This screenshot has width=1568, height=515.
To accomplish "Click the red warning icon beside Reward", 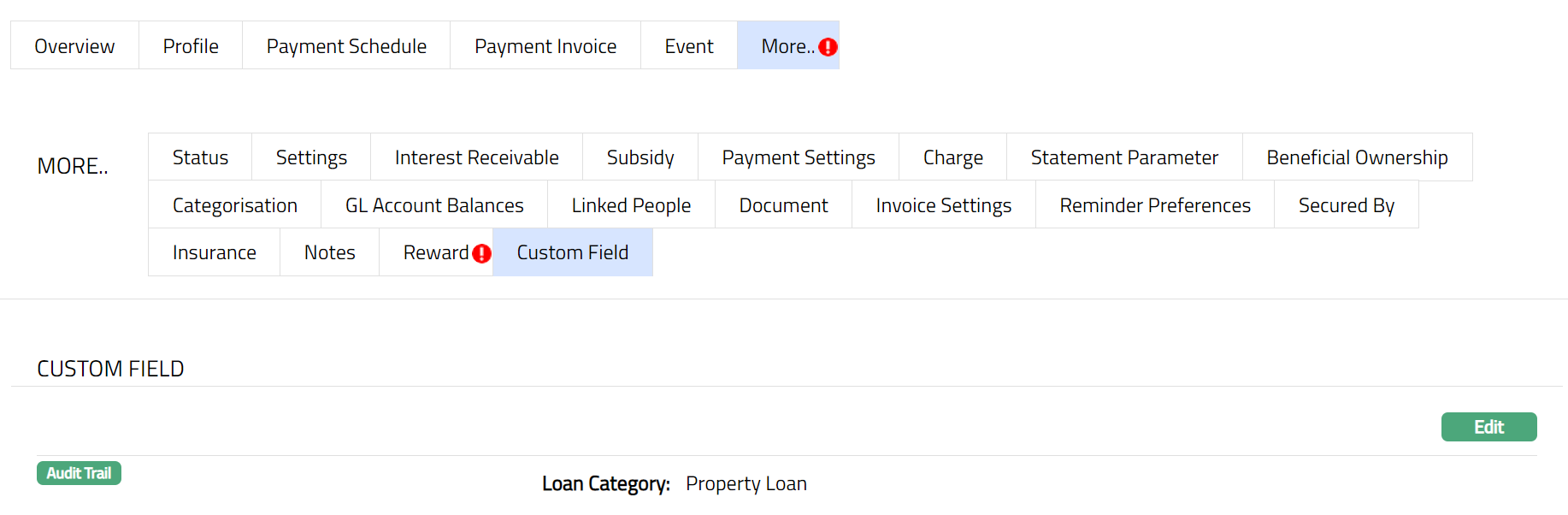I will 481,253.
